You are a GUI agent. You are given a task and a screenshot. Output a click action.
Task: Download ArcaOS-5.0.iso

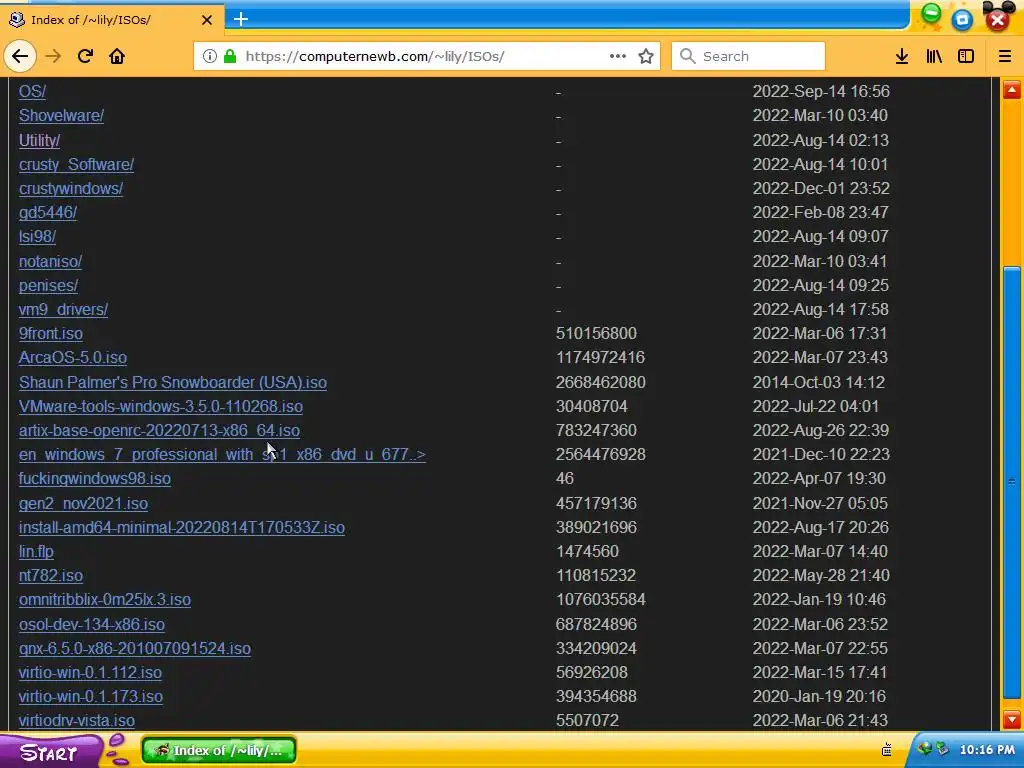click(72, 358)
